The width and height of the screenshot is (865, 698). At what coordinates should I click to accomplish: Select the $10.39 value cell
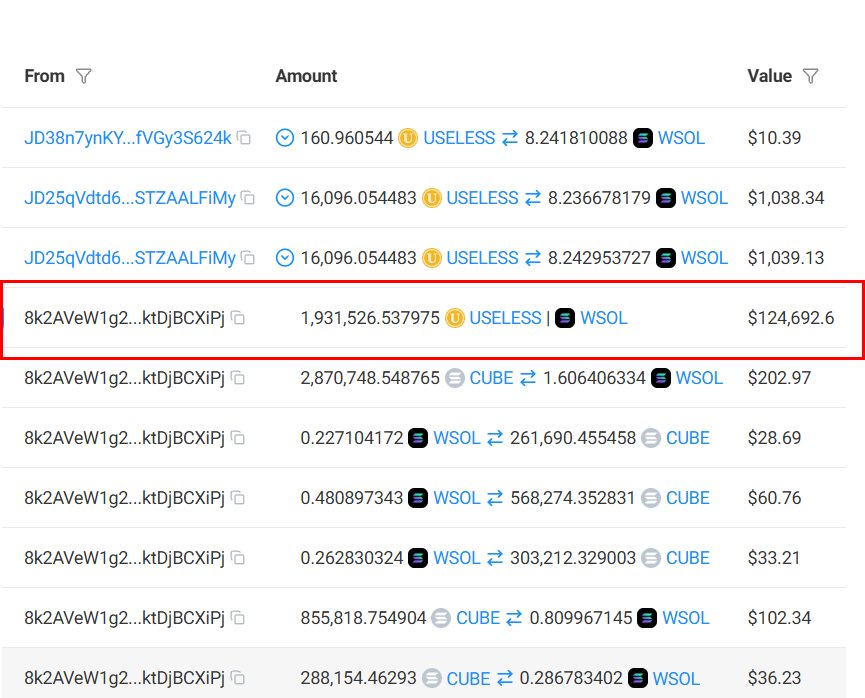pyautogui.click(x=775, y=138)
